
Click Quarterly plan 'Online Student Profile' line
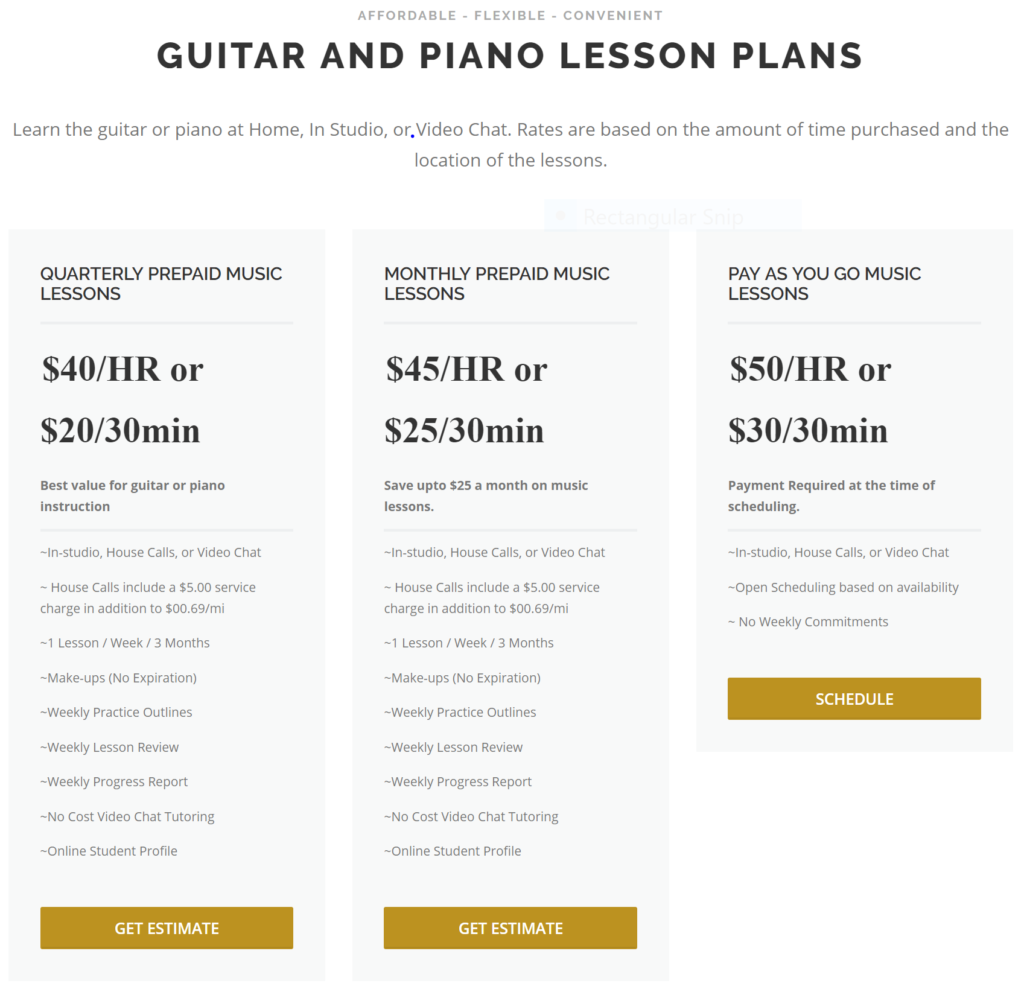[x=108, y=851]
